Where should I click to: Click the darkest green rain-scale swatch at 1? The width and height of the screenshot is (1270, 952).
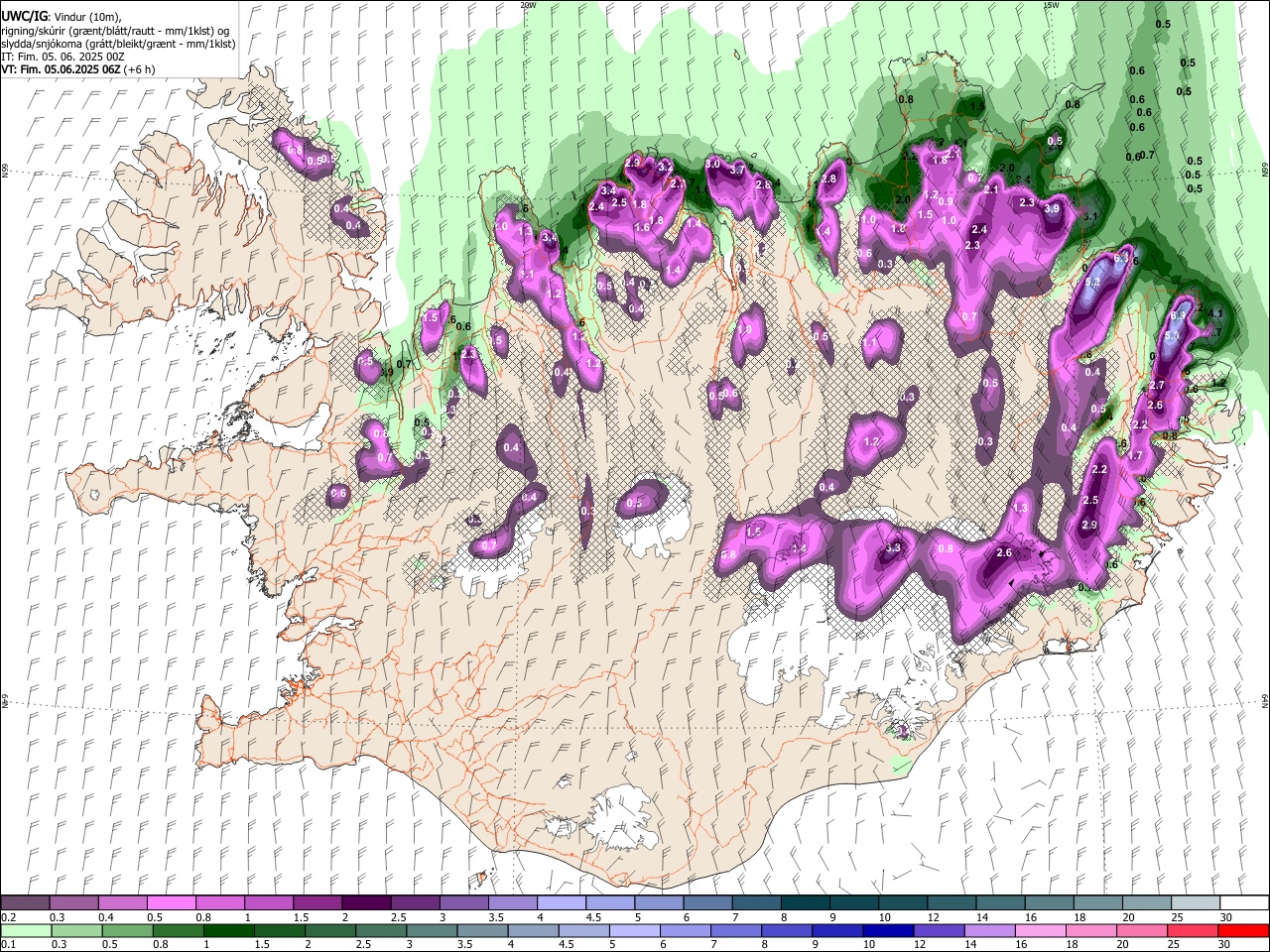[228, 930]
